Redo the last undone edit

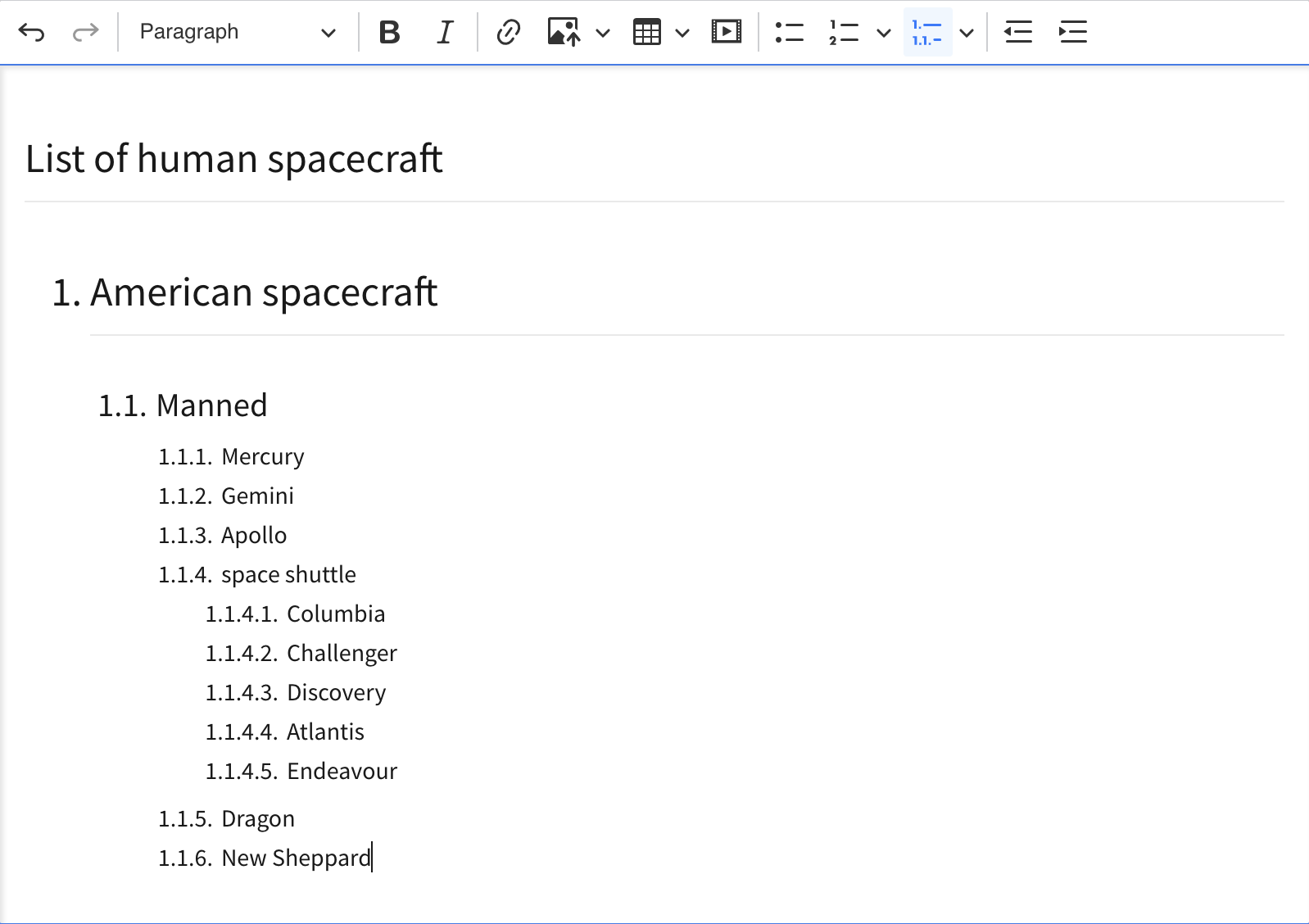[85, 32]
